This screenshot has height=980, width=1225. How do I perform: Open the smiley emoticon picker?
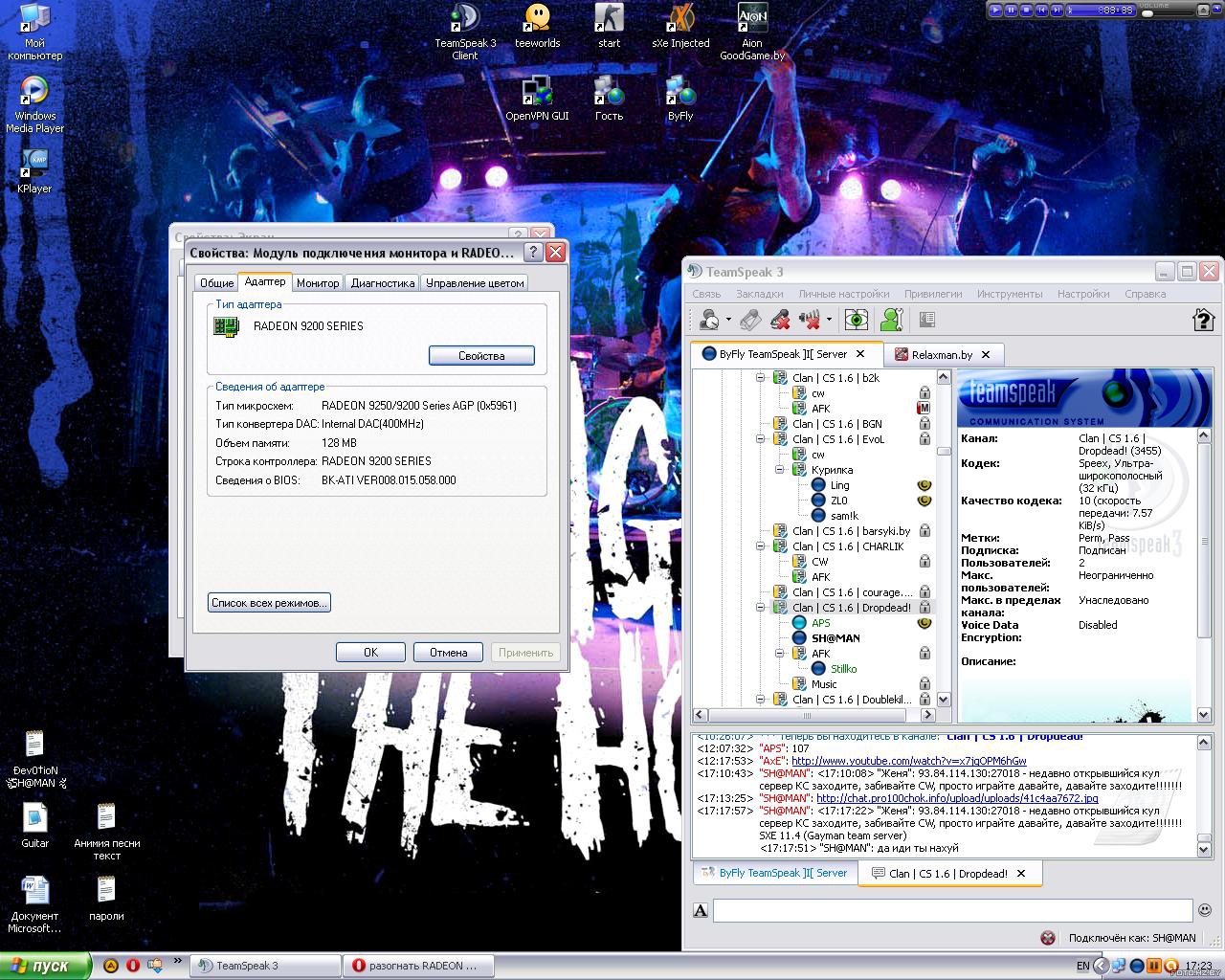tap(1205, 909)
